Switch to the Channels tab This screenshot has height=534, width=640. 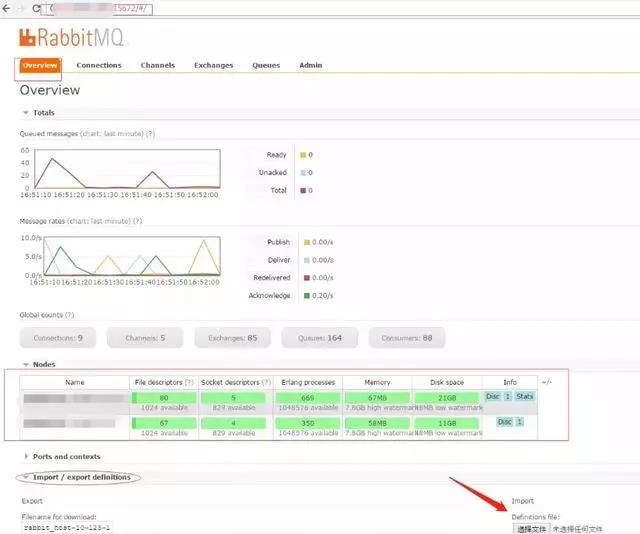coord(158,65)
